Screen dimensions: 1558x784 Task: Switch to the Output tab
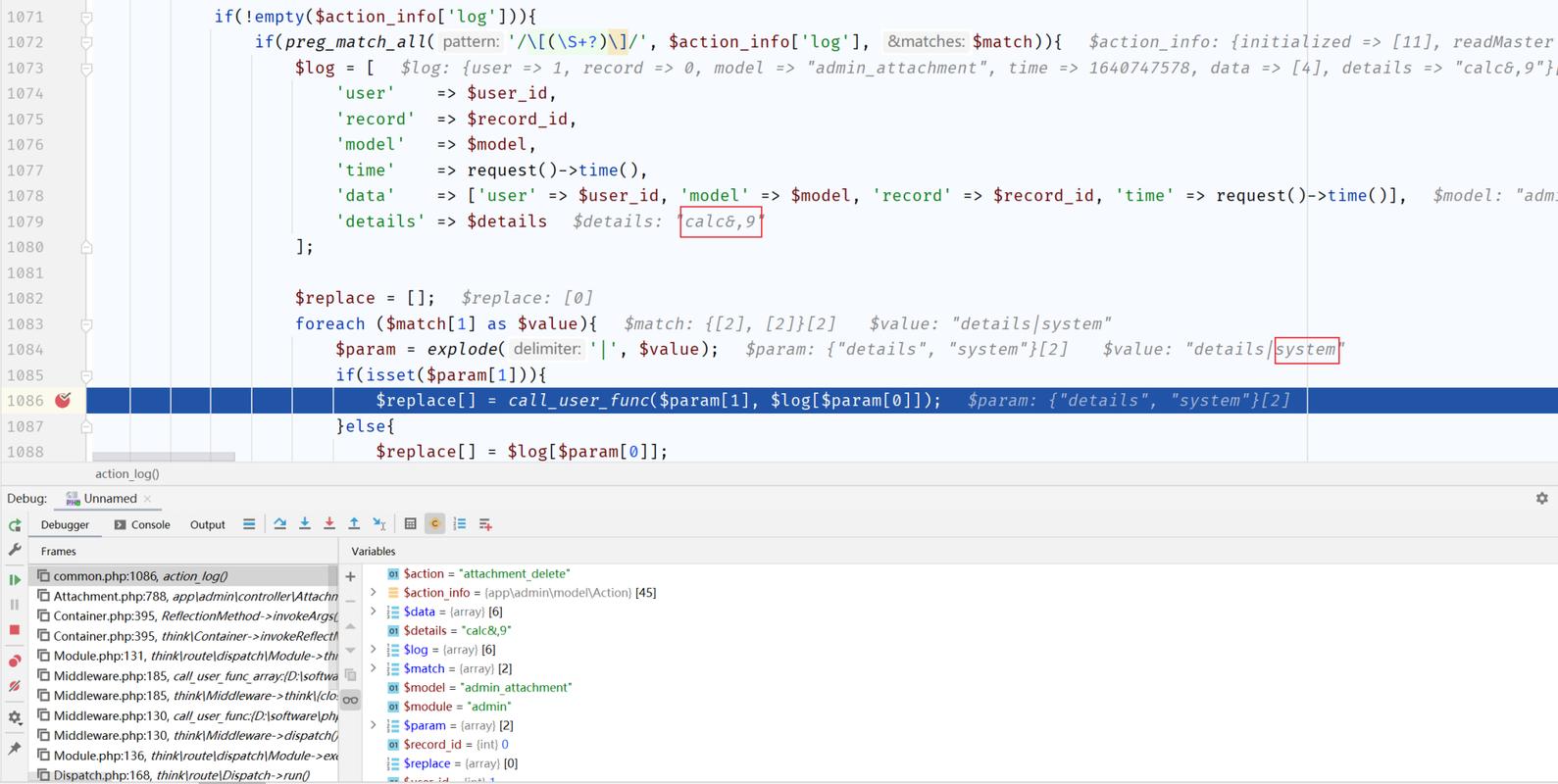click(x=207, y=524)
